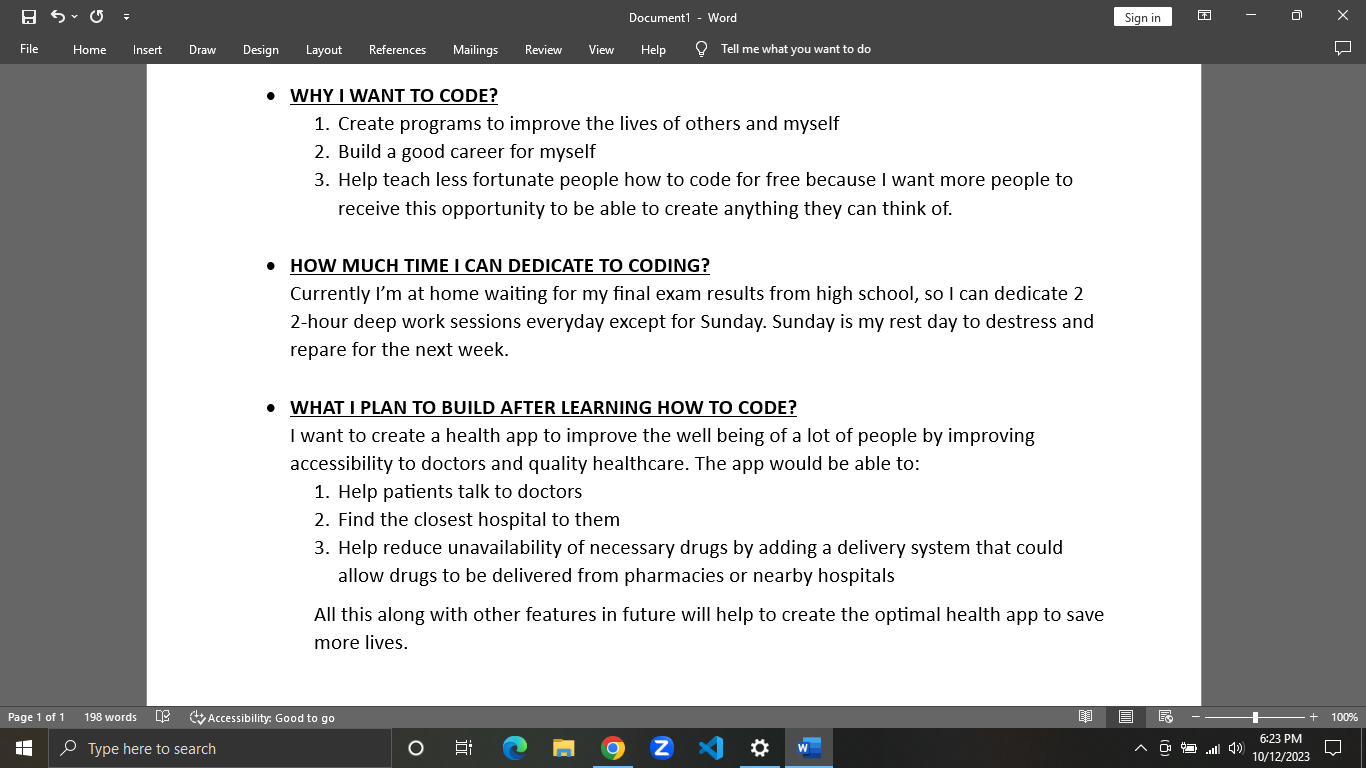Open word count via '198 words'
This screenshot has width=1366, height=768.
click(x=110, y=717)
